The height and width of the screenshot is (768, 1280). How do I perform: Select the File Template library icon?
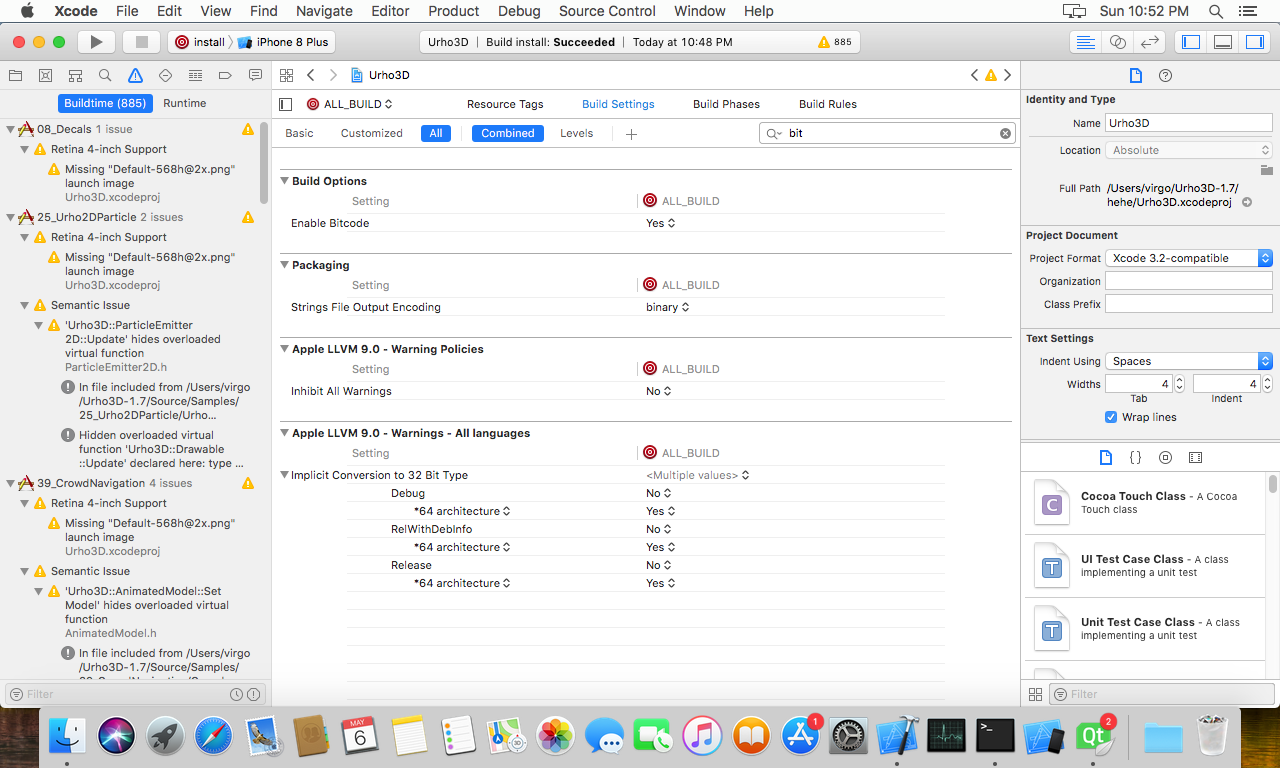pyautogui.click(x=1105, y=457)
